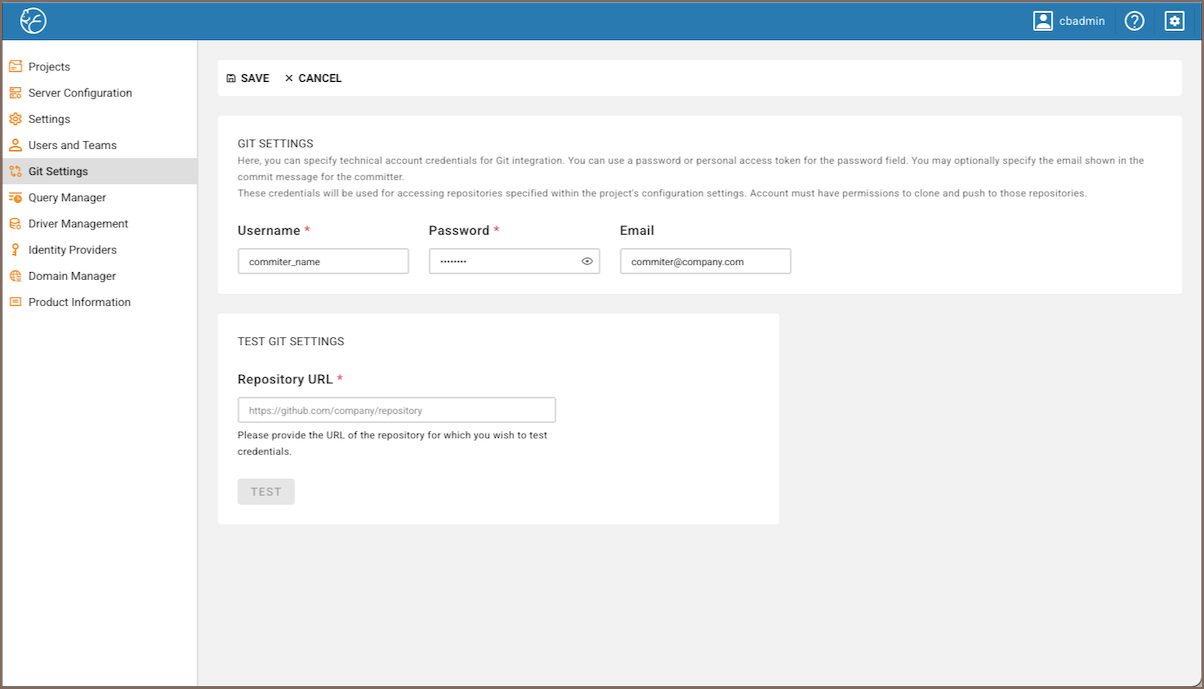The height and width of the screenshot is (689, 1204).
Task: Click the CloudBeaver logo icon
Action: 33,20
